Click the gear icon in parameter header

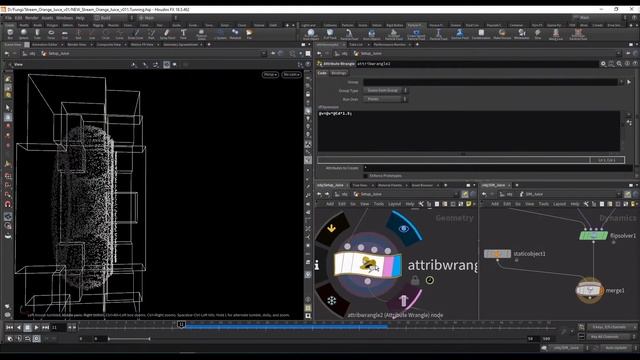[603, 64]
